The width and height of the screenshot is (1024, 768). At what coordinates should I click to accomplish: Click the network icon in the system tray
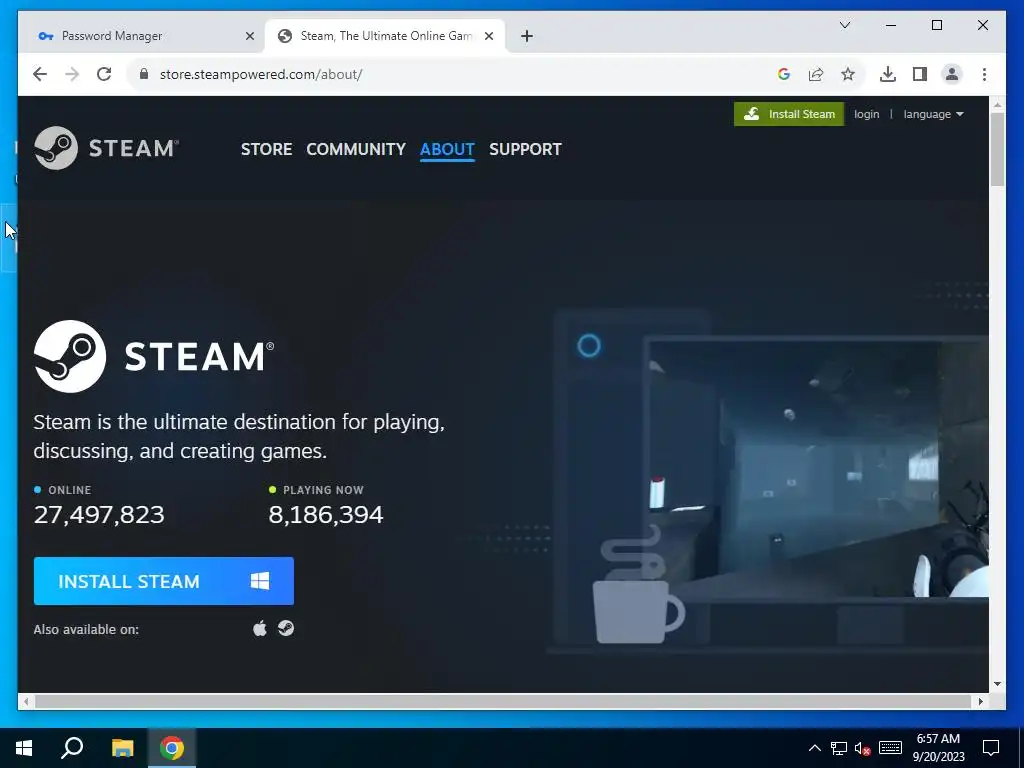tap(839, 748)
